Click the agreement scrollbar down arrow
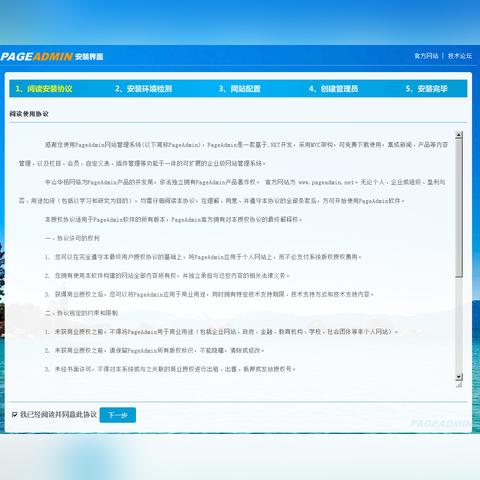Screen dimensions: 480x480 click(459, 377)
